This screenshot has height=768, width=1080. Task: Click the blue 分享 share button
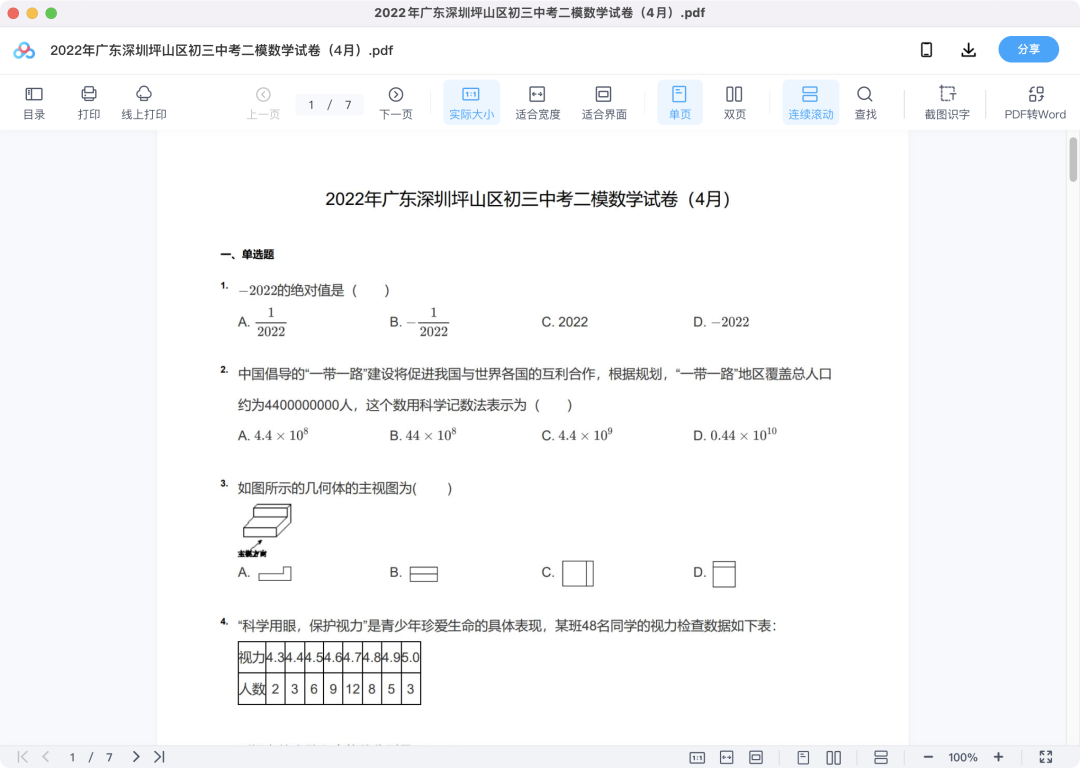tap(1028, 50)
